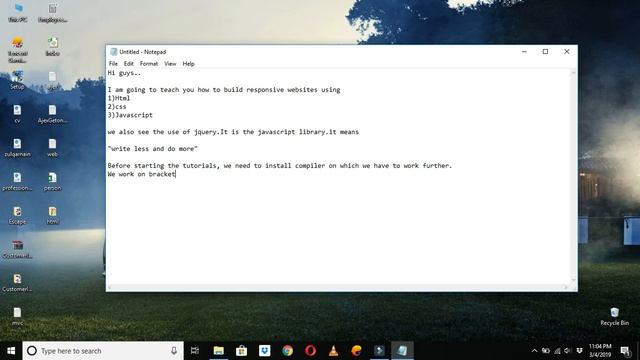
Task: Select the person desktop file icon
Action: click(52, 181)
